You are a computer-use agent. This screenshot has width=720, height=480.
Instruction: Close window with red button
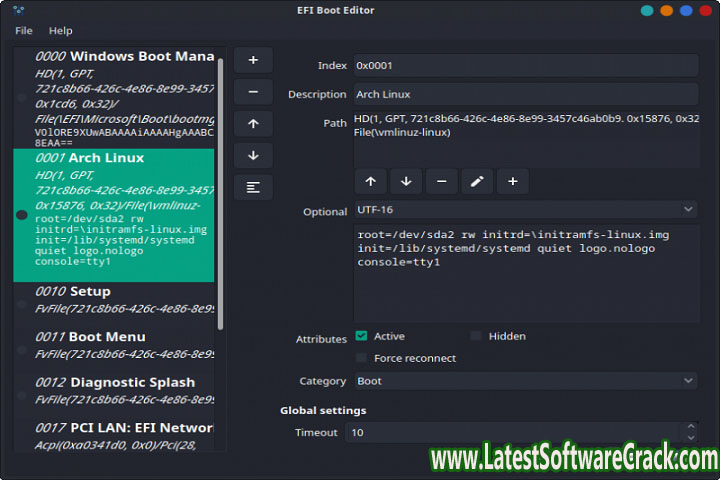706,11
